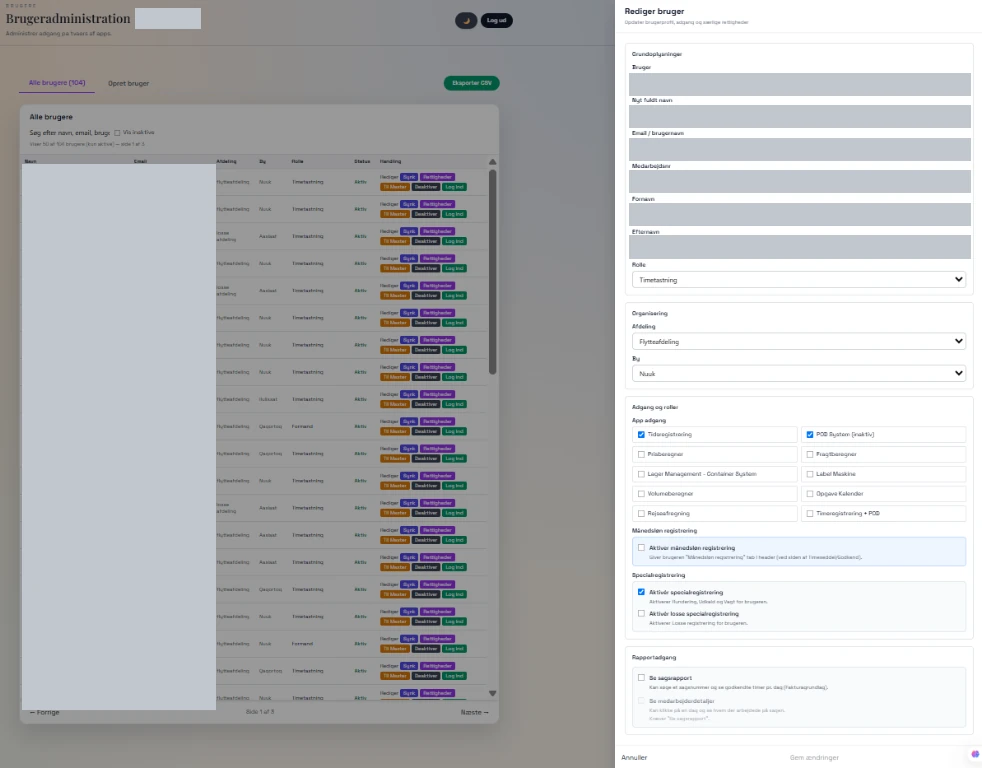Enable Aktivér losse specialregistrering
This screenshot has height=768, width=982.
[x=641, y=614]
